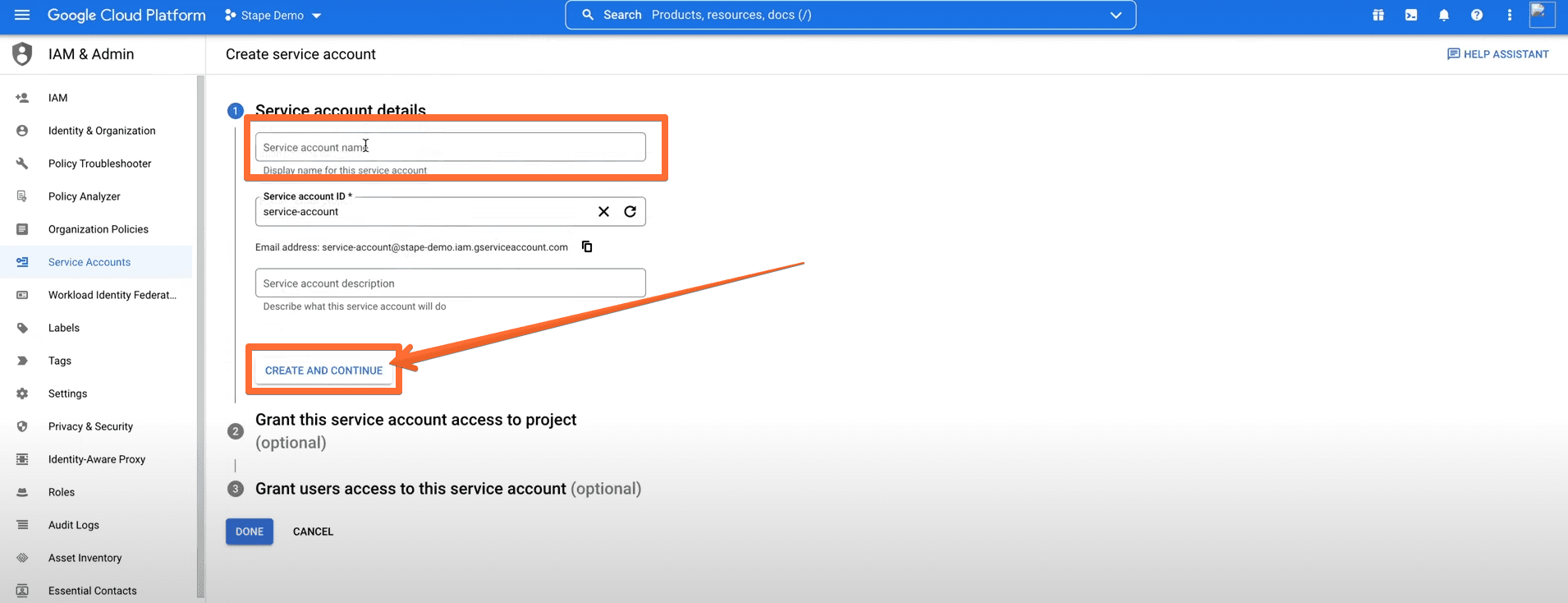Open the hamburger navigation menu
The height and width of the screenshot is (603, 1568).
(22, 15)
